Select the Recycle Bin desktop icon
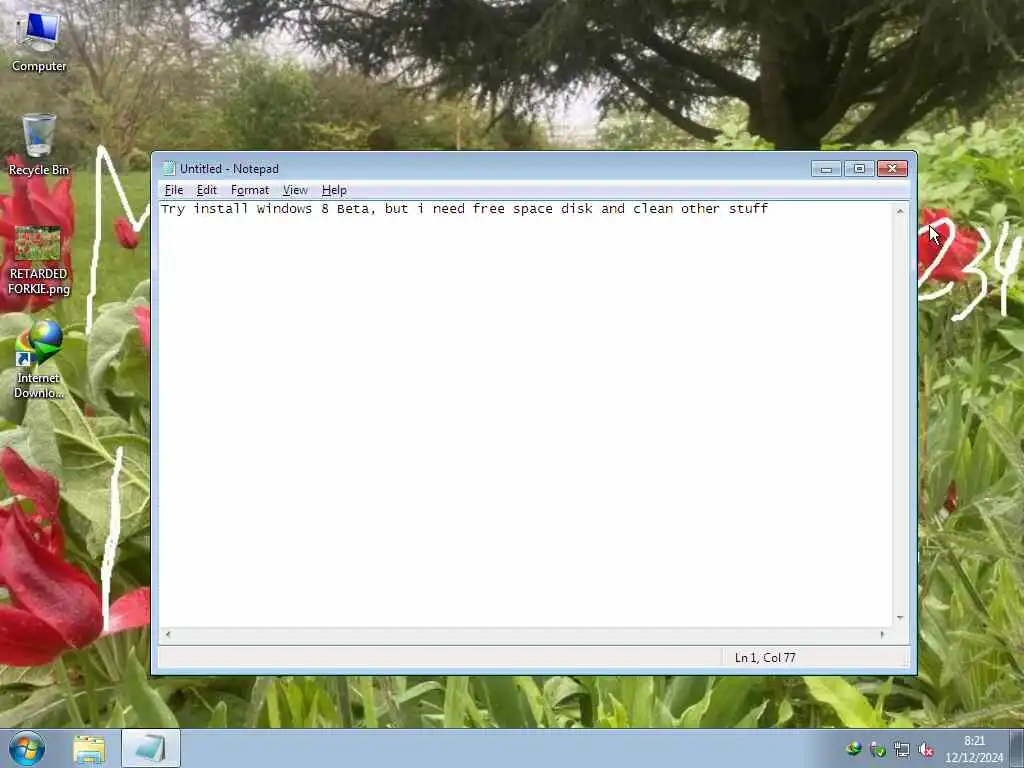This screenshot has width=1024, height=768. pos(39,144)
